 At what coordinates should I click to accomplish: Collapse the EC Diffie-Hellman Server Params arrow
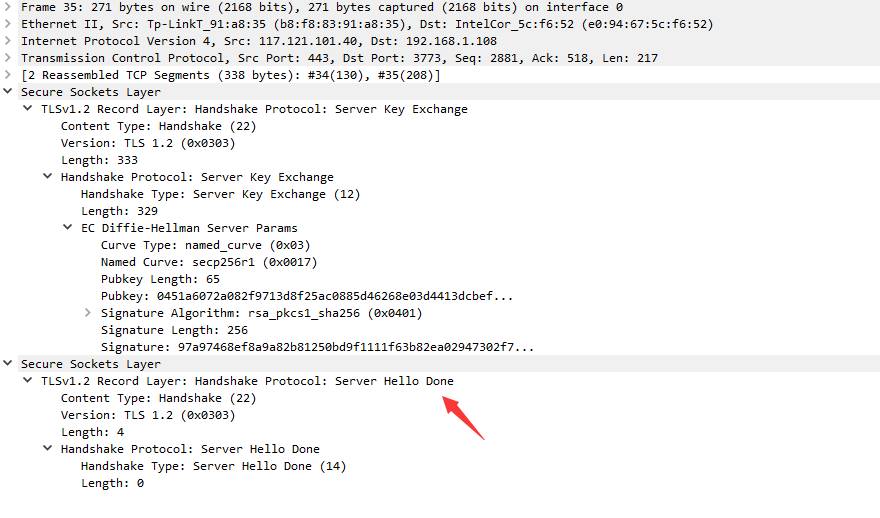point(68,228)
